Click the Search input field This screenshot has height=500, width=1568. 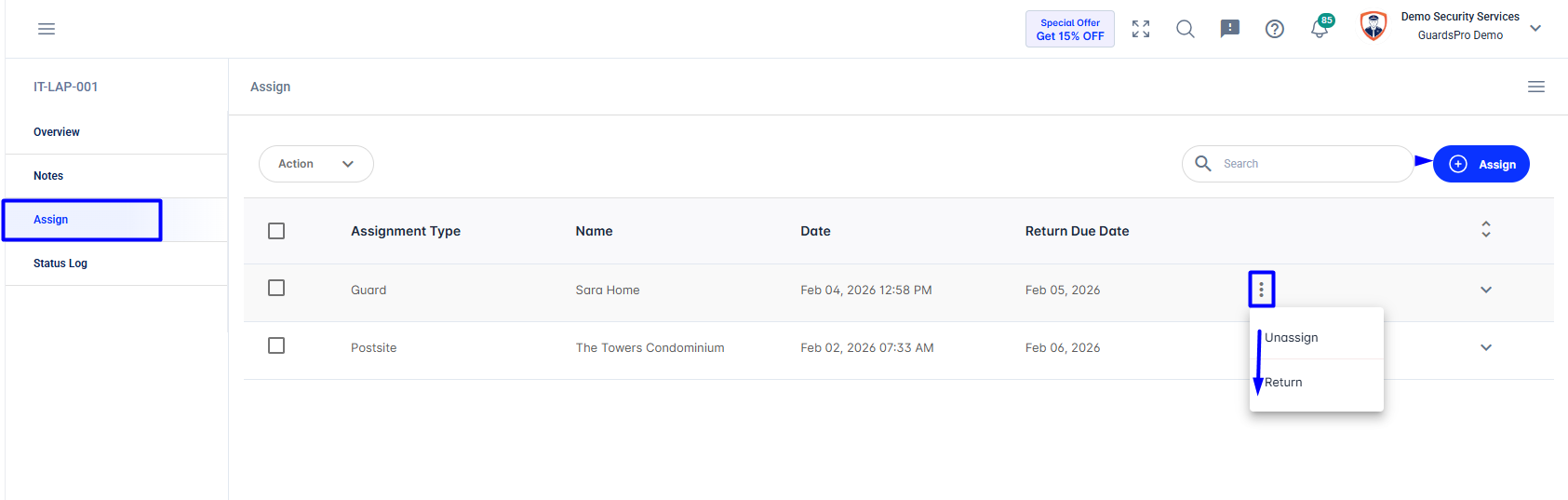[1298, 164]
